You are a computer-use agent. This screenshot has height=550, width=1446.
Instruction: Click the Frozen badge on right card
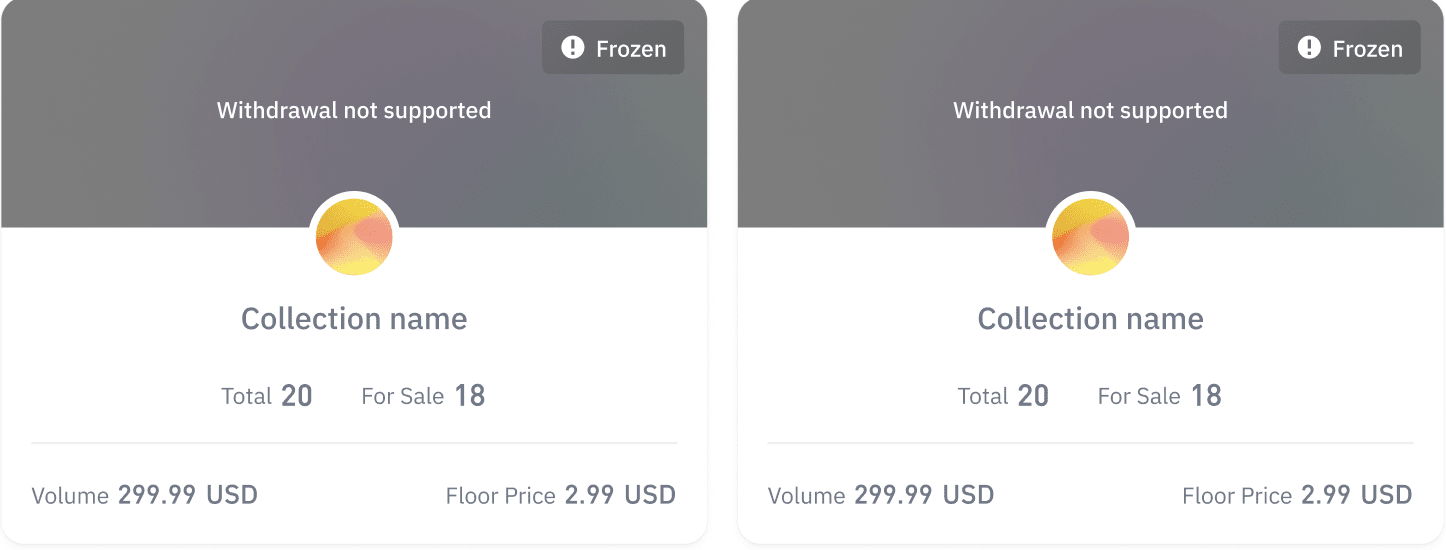pyautogui.click(x=1350, y=48)
